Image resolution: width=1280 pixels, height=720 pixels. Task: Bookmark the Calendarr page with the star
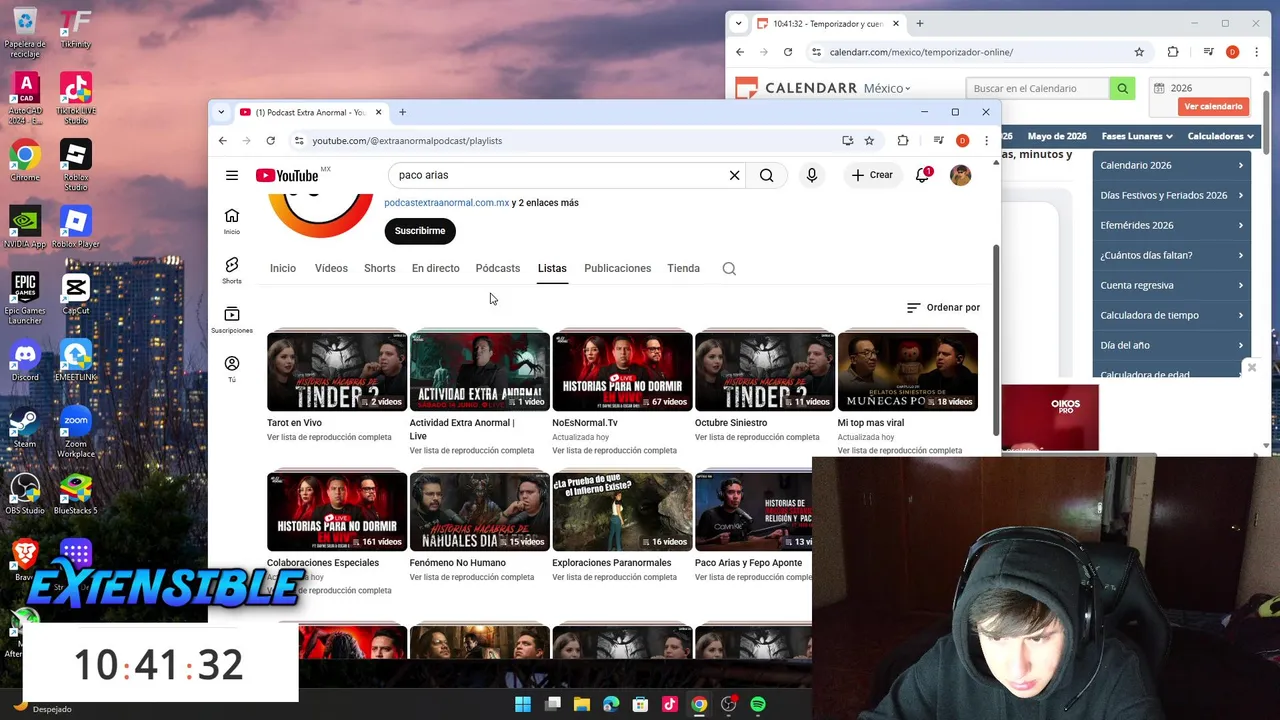point(1139,52)
